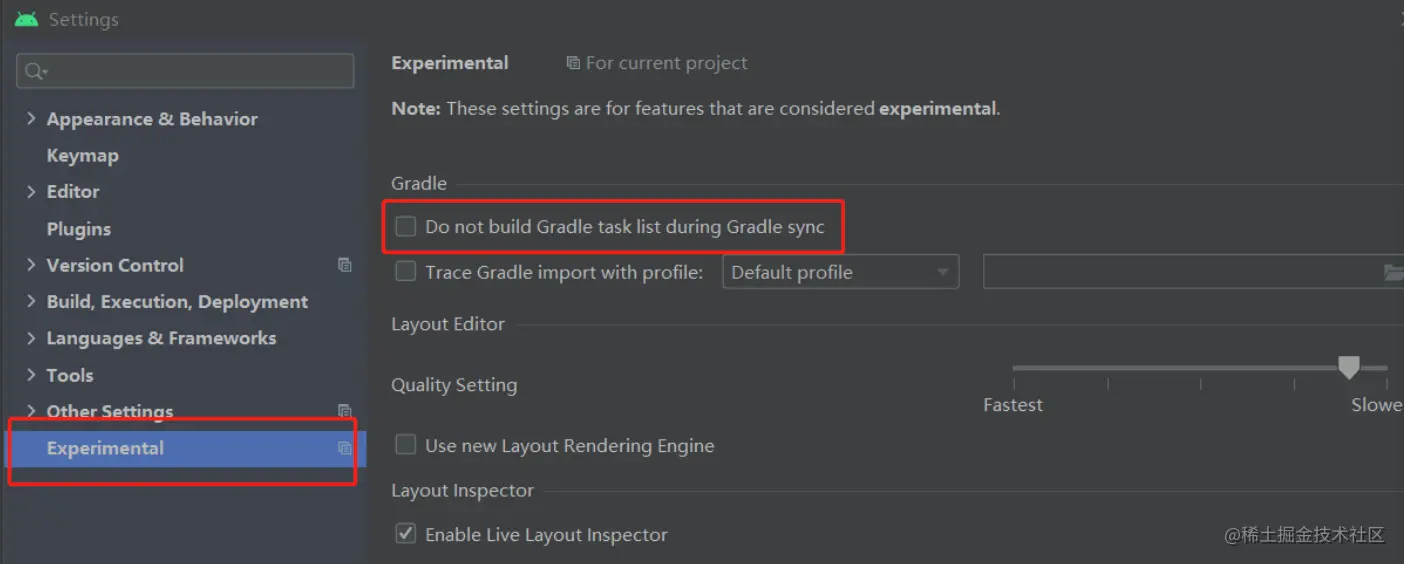This screenshot has height=564, width=1404.
Task: Check Use new Layout Rendering Engine
Action: [x=405, y=445]
